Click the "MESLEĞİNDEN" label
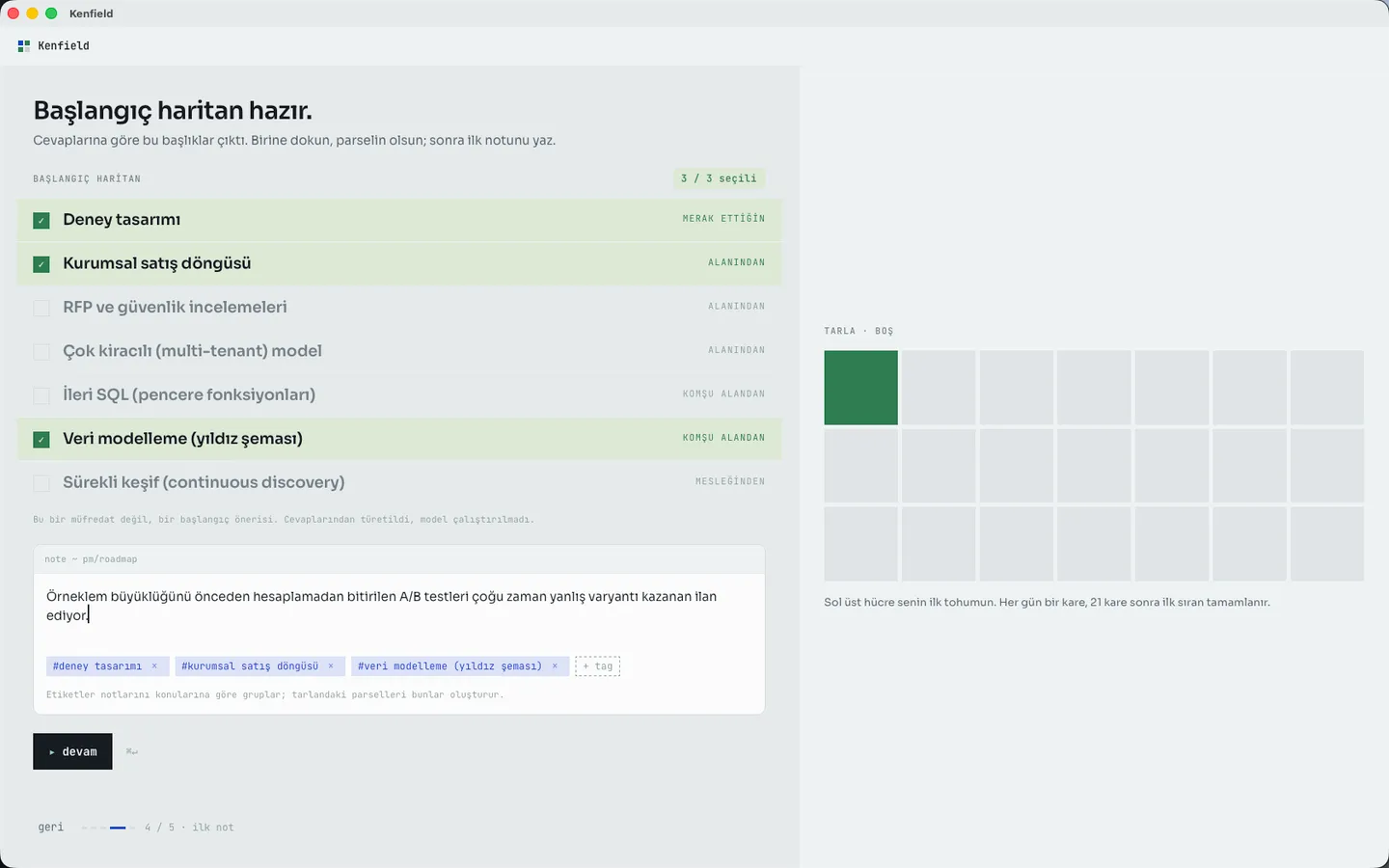 [730, 481]
